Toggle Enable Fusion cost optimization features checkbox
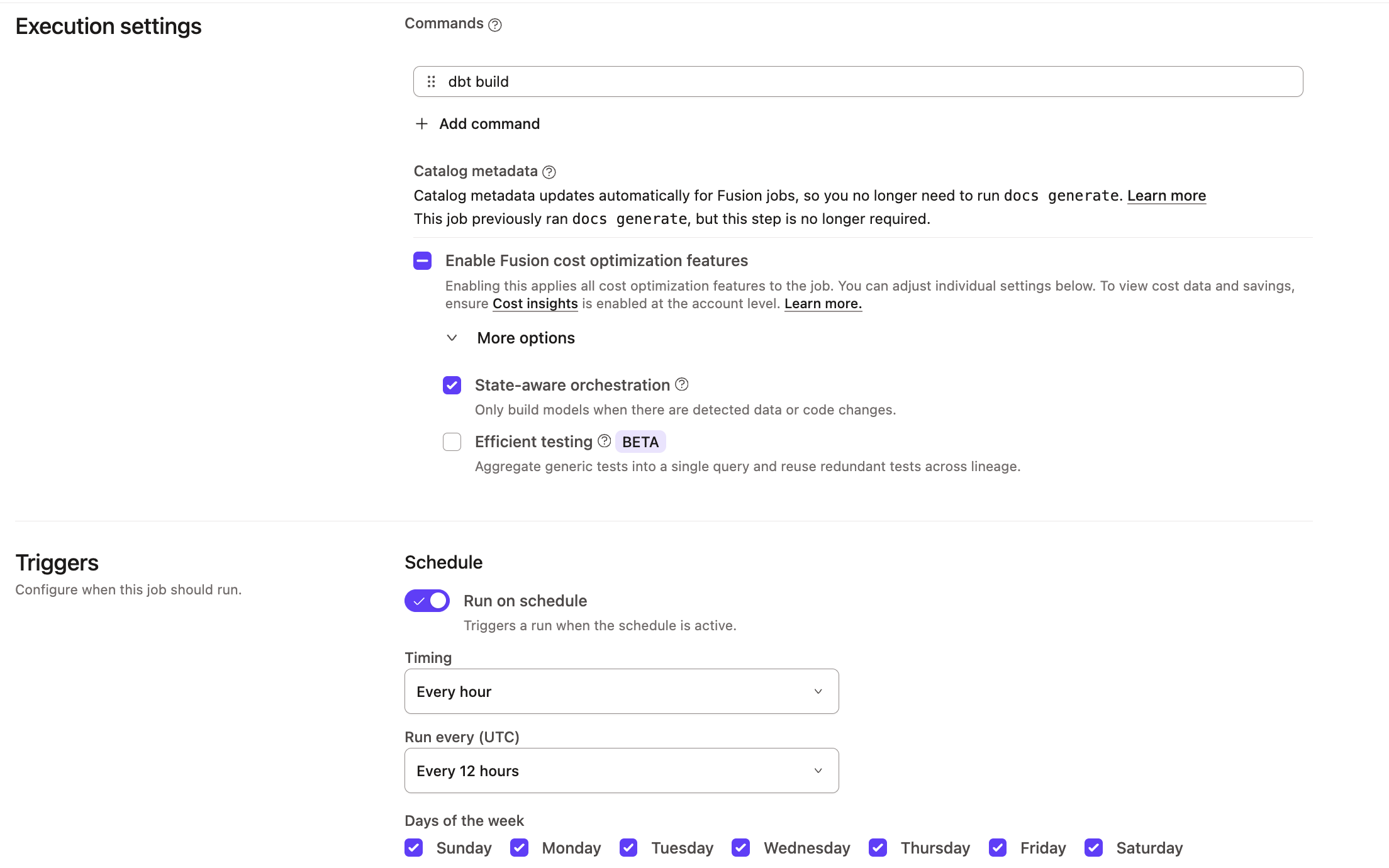The height and width of the screenshot is (868, 1389). 423,260
